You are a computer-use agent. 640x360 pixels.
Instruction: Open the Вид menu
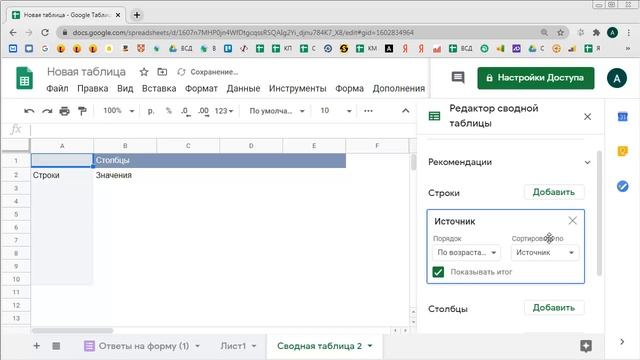pos(125,89)
